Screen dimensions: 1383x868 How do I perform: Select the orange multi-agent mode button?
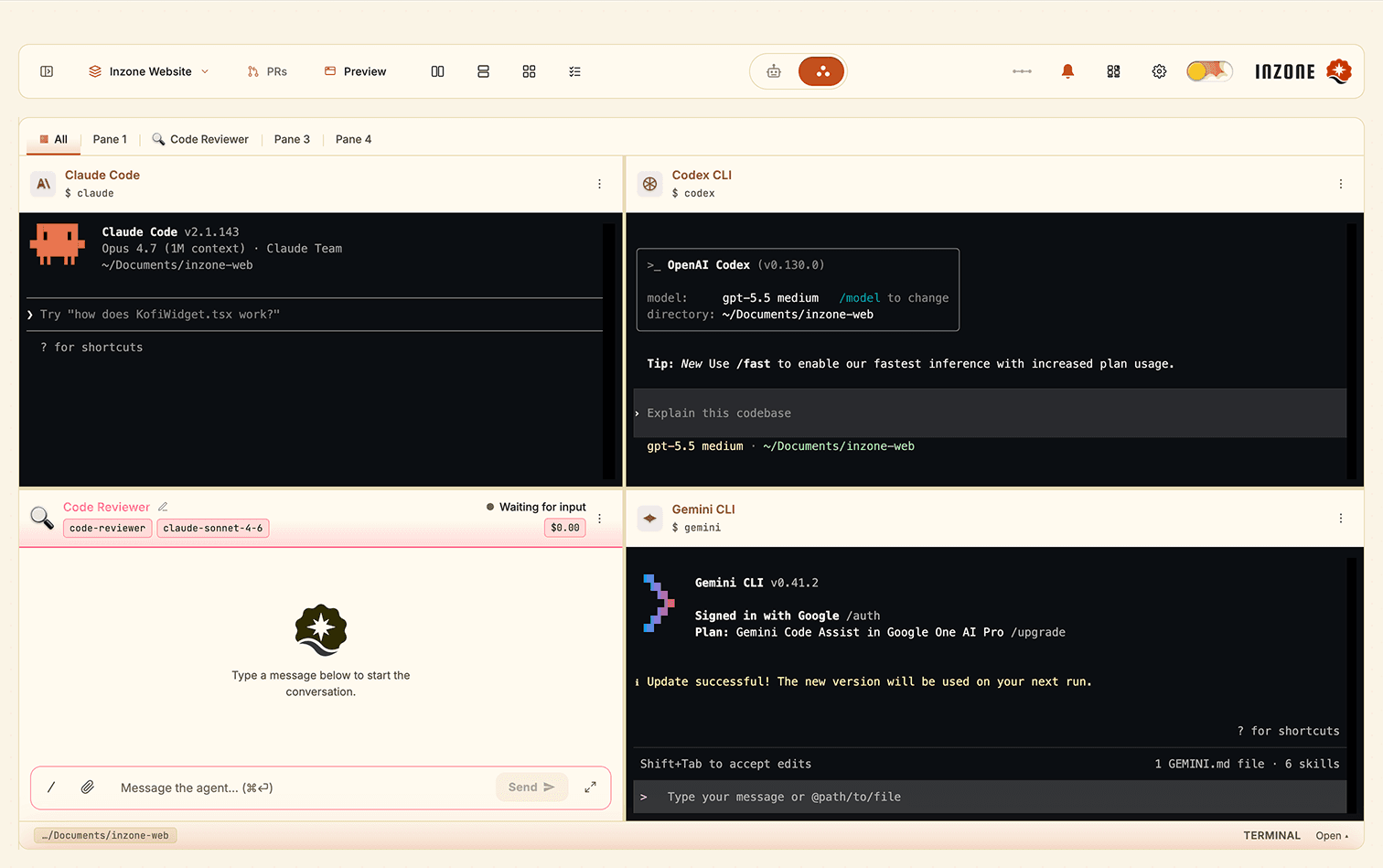(821, 71)
